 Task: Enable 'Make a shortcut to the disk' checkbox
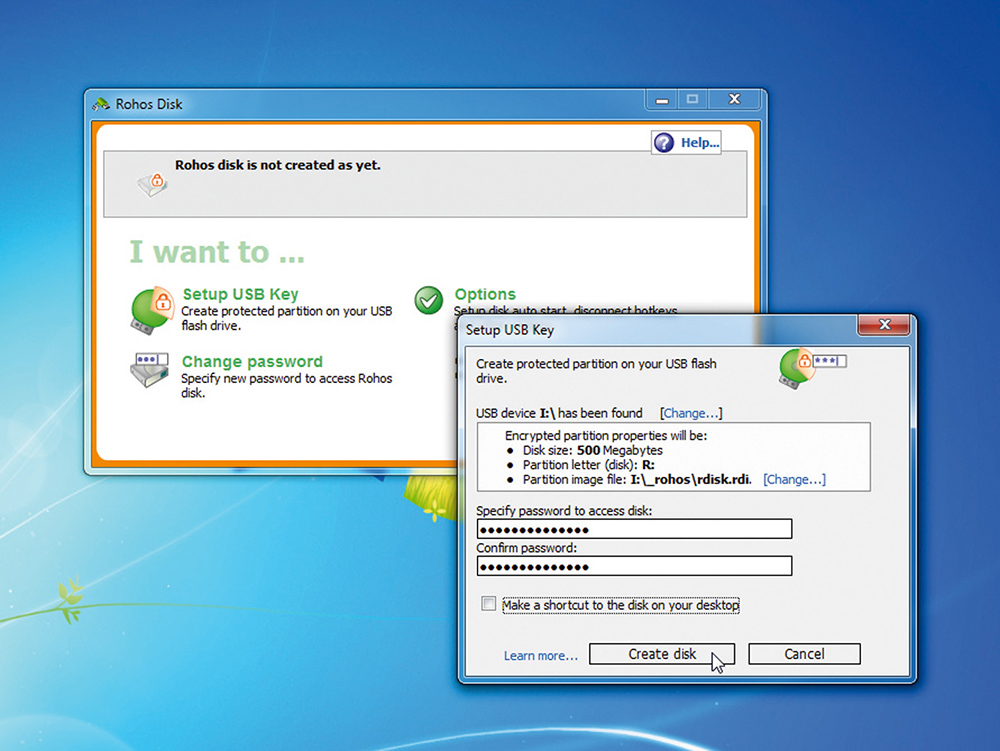click(489, 603)
